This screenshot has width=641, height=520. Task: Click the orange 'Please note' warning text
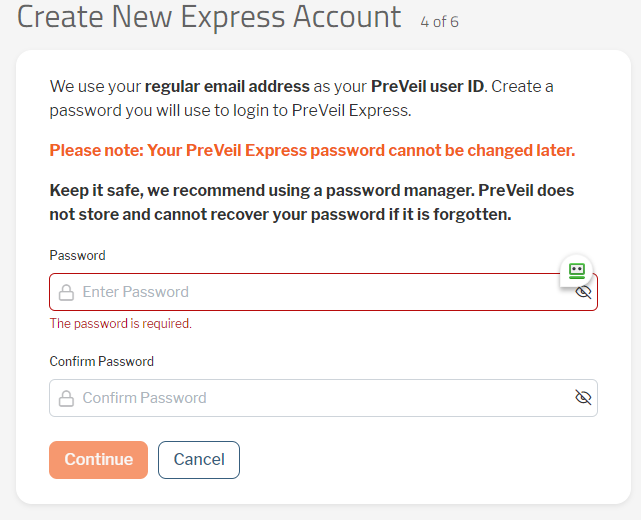click(312, 150)
